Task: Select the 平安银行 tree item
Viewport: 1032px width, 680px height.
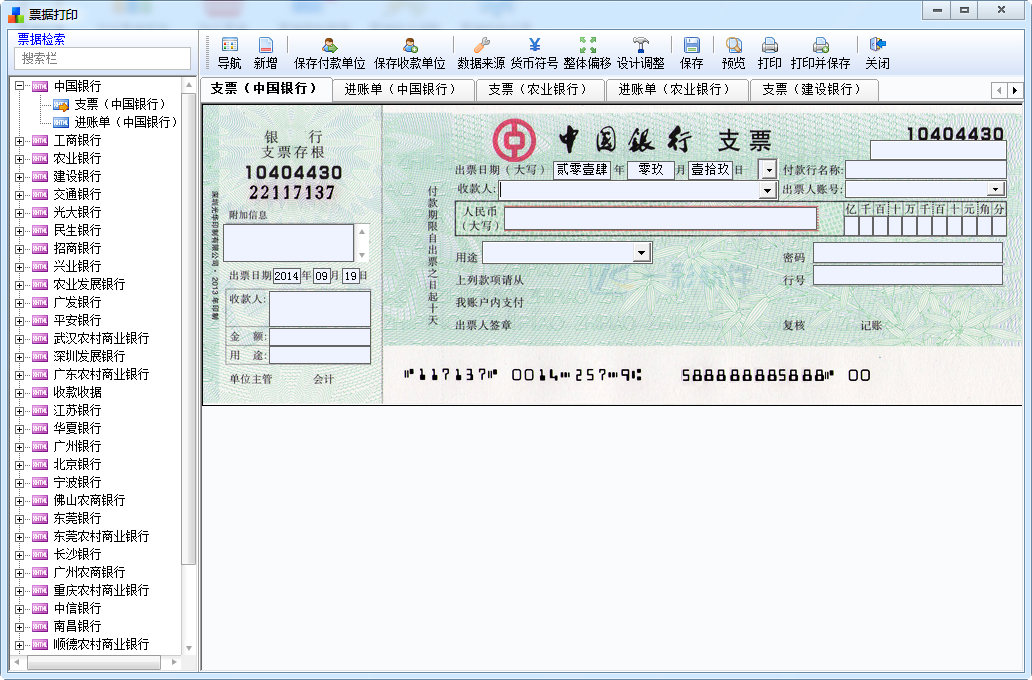Action: (x=77, y=321)
